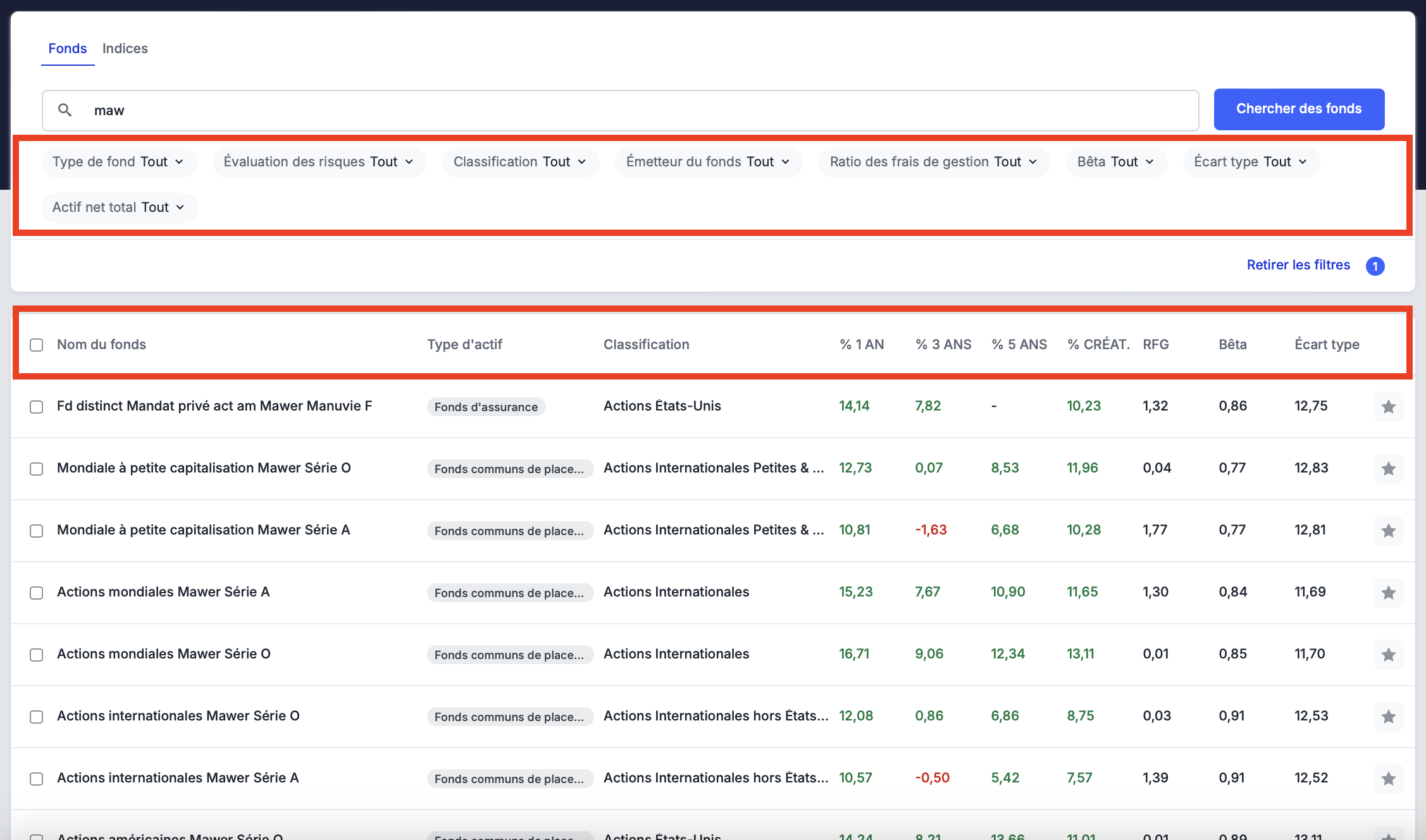Click the 16,71 one-year return value
Viewport: 1426px width, 840px height.
[x=854, y=654]
